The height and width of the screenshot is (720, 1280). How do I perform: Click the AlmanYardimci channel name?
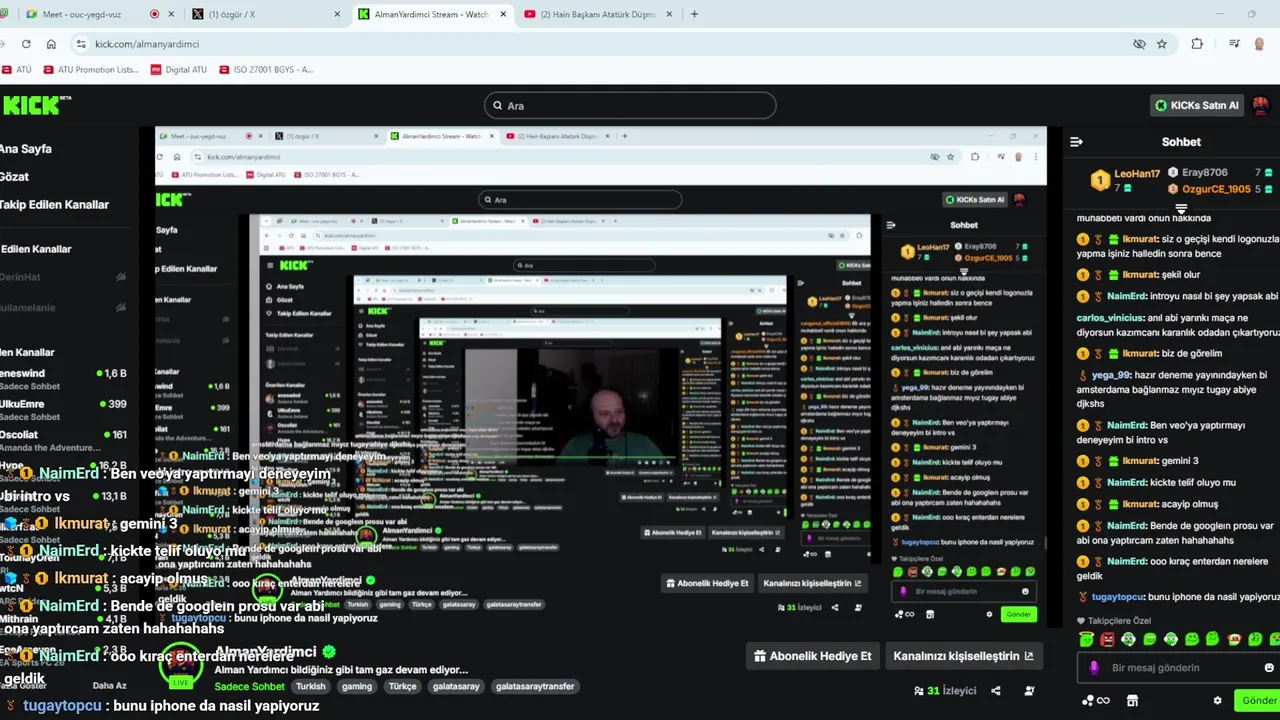[x=265, y=652]
